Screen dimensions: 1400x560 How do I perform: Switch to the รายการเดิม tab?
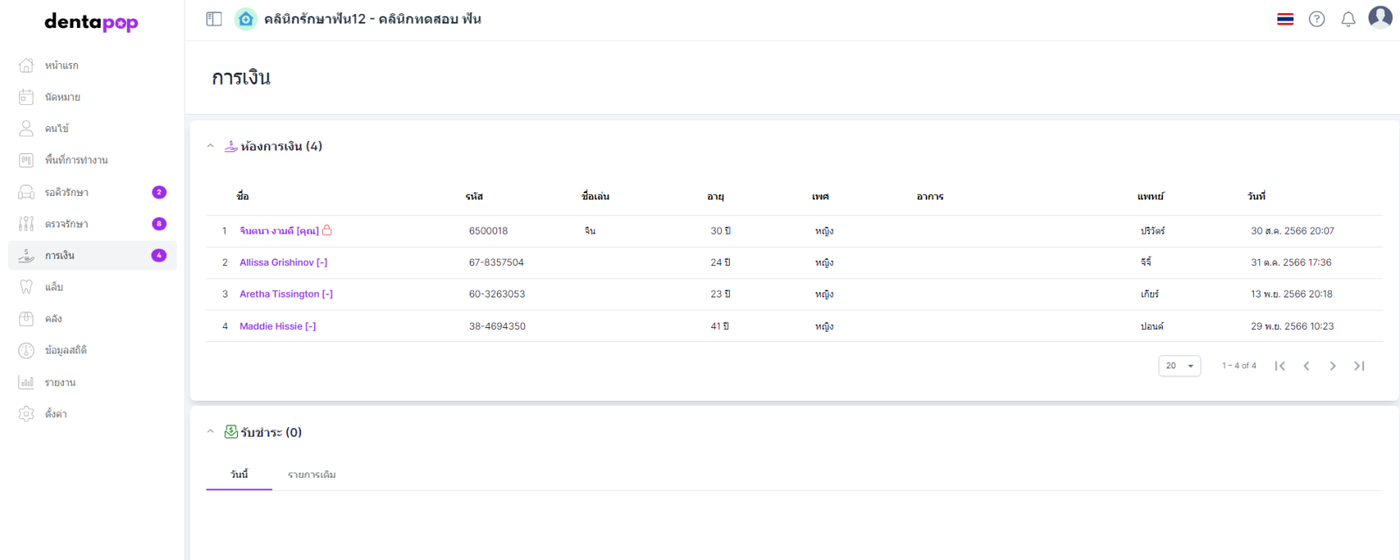click(x=312, y=474)
